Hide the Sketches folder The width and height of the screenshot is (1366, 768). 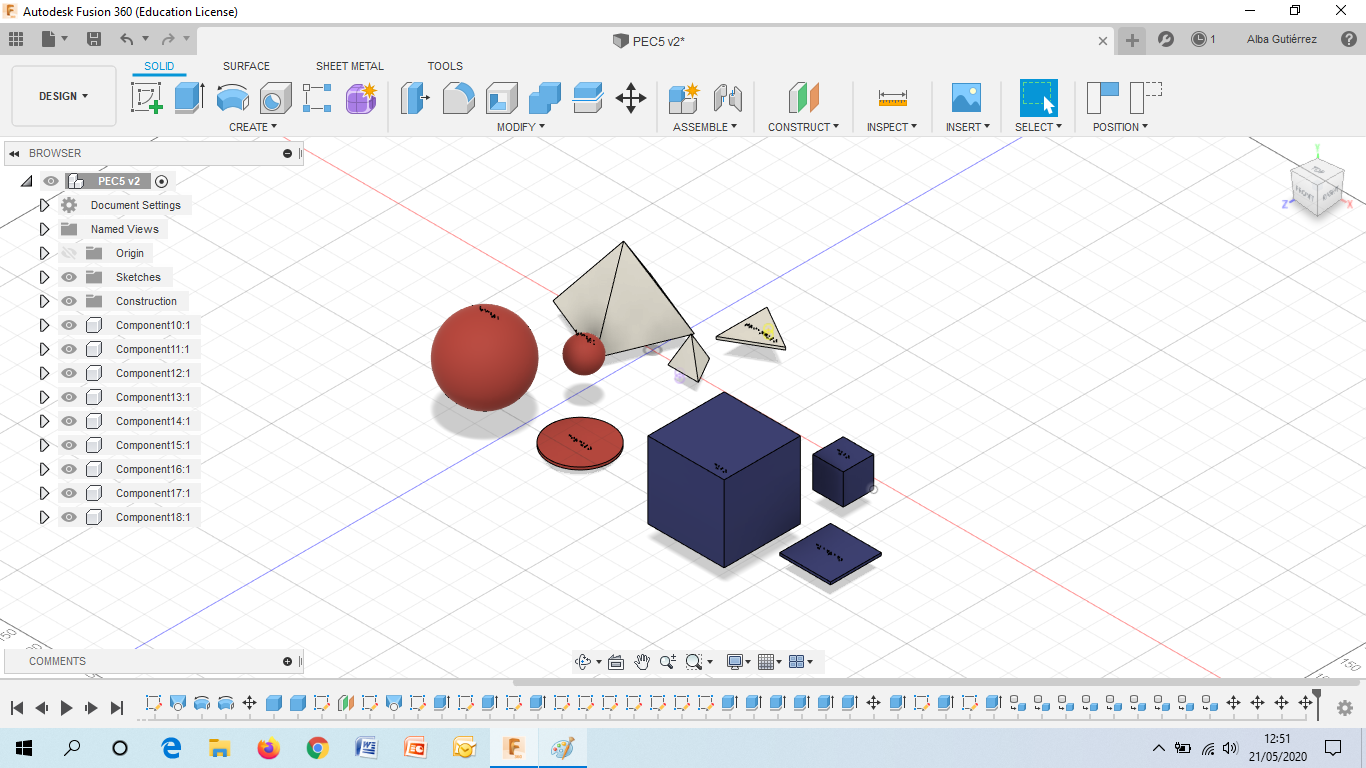[69, 277]
